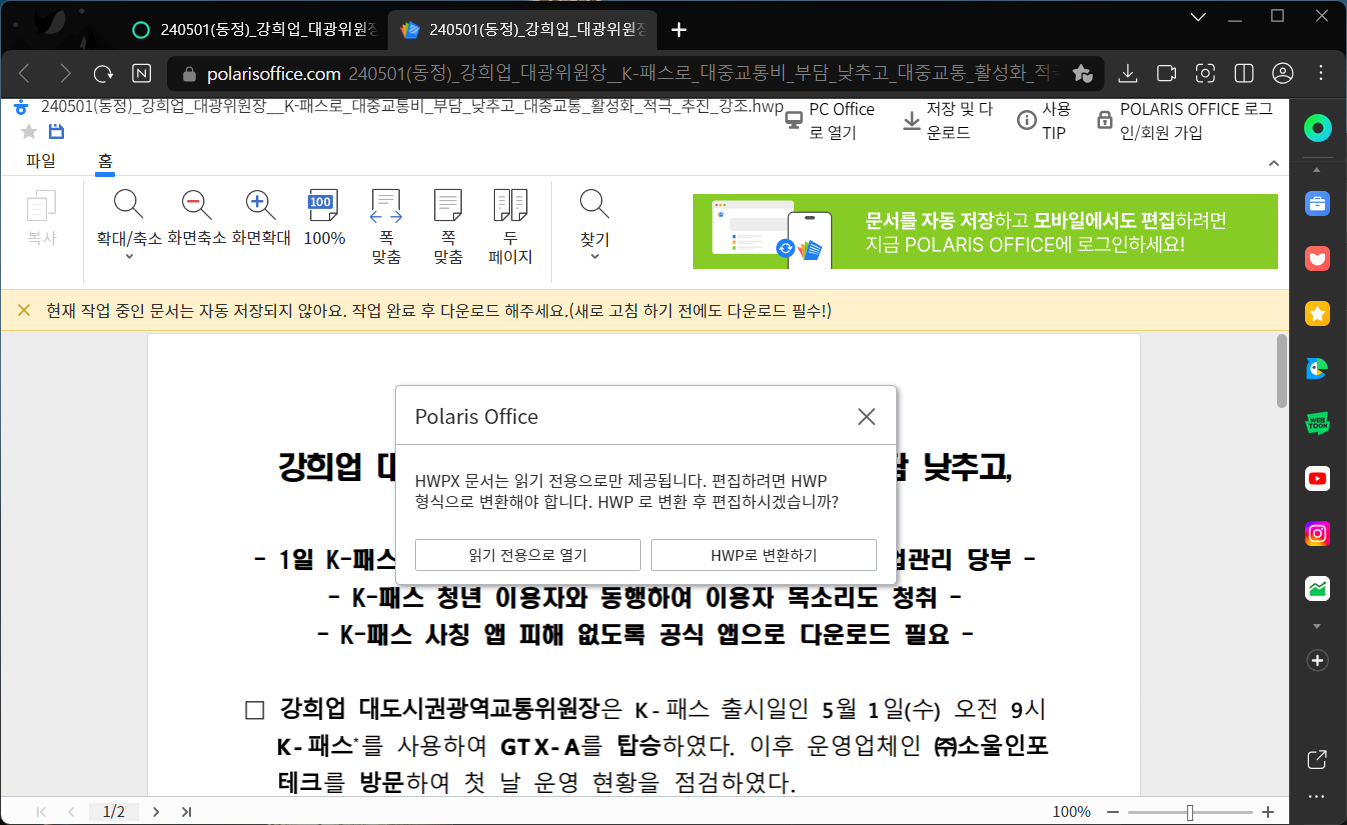Click the 화면확대 zoom-in icon
Screen dimensions: 1347x825
pos(261,205)
